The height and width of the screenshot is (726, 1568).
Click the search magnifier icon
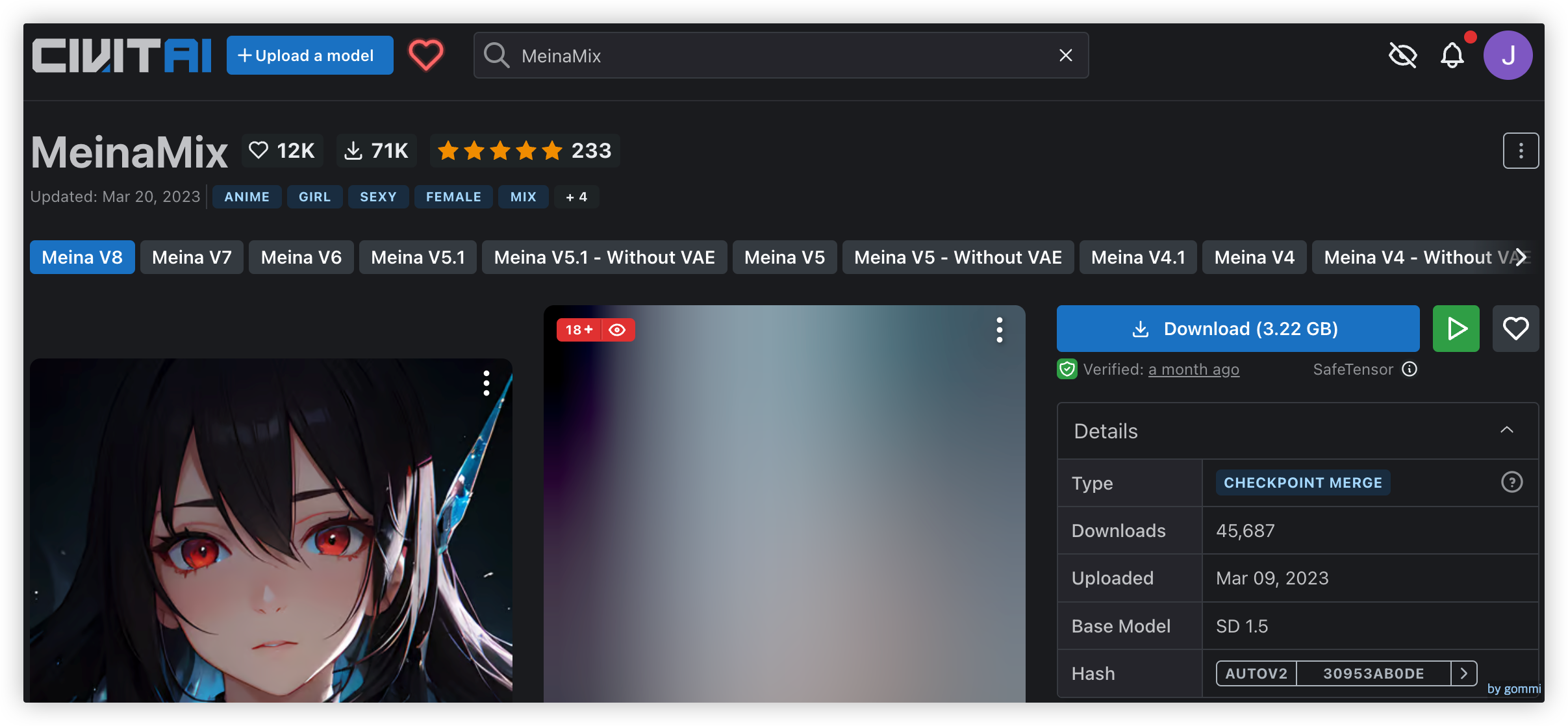pos(497,55)
